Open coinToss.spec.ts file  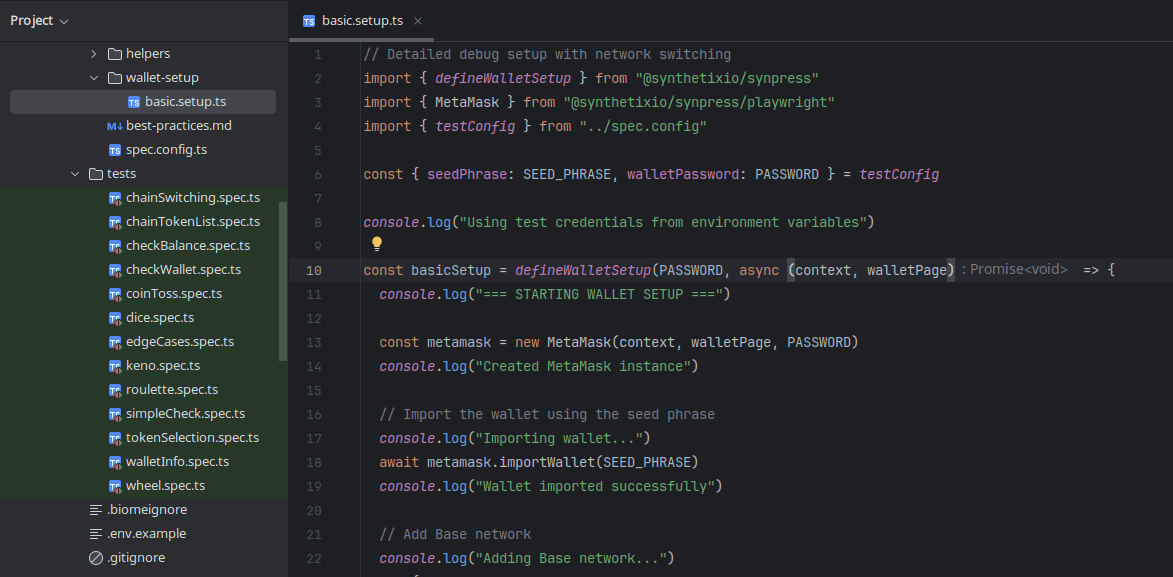174,294
